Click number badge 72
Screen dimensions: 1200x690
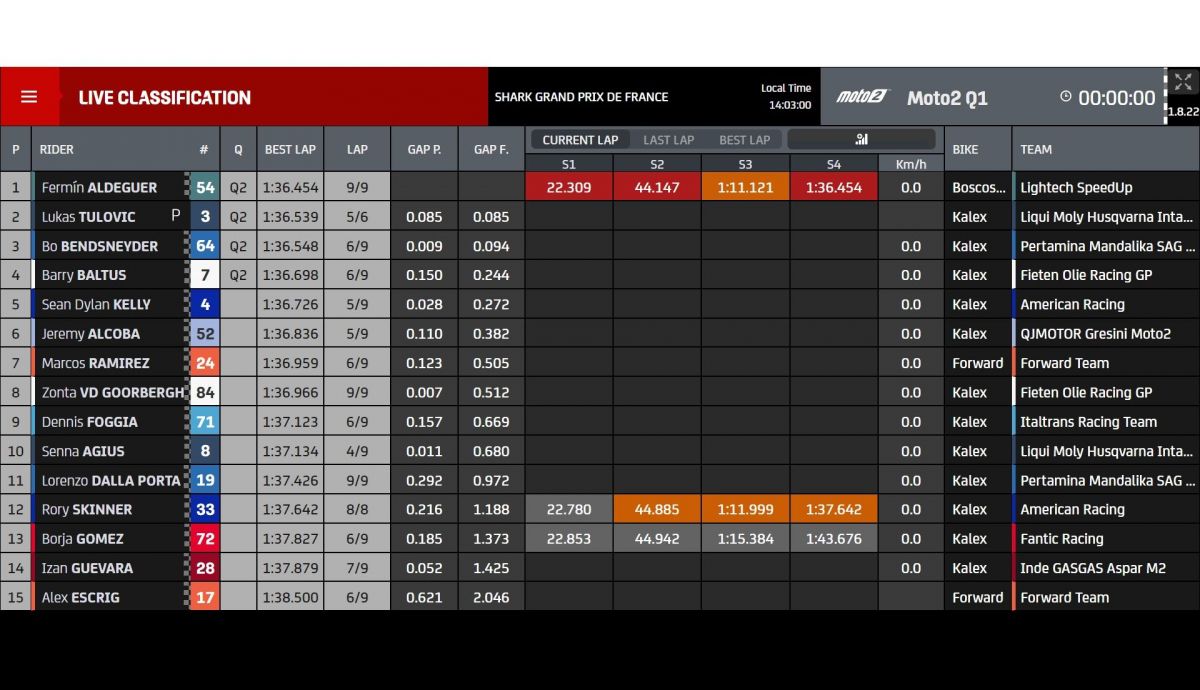[x=204, y=539]
